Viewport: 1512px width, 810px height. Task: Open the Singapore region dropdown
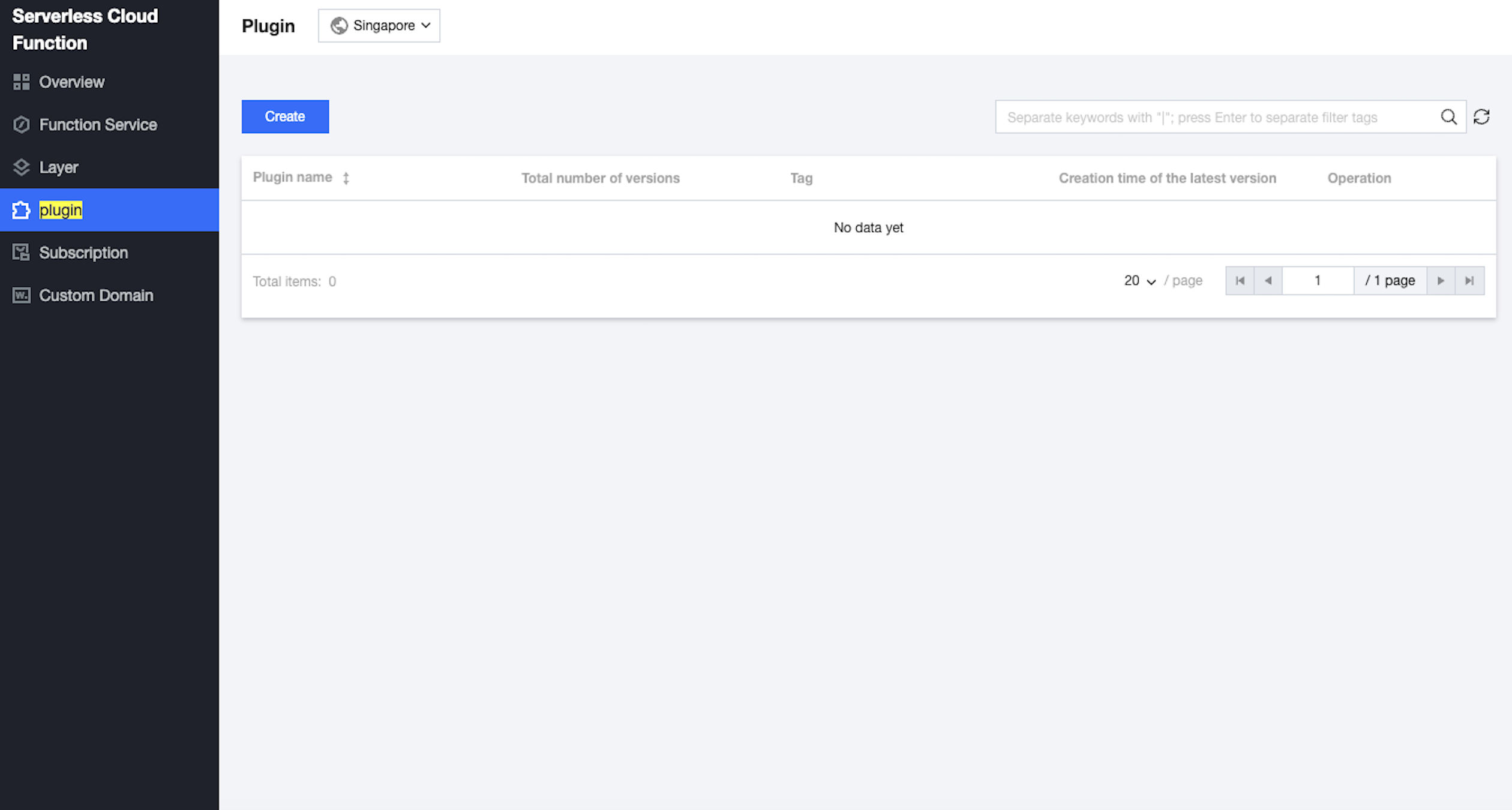click(x=379, y=26)
